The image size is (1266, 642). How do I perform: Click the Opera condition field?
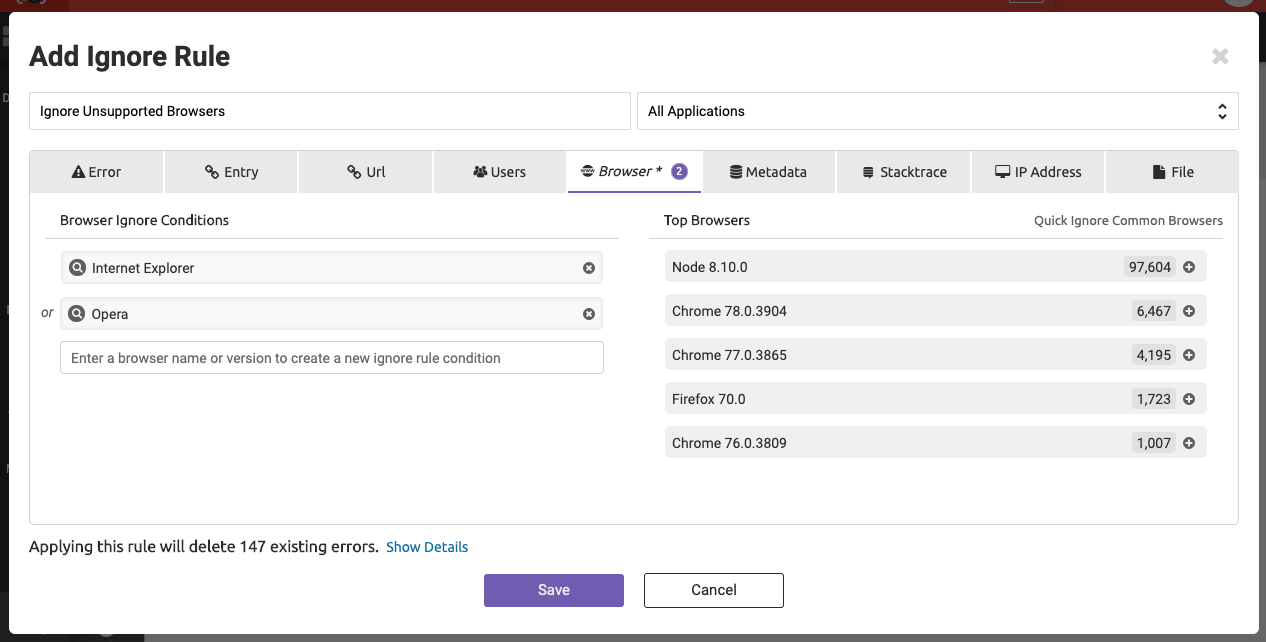(x=332, y=314)
